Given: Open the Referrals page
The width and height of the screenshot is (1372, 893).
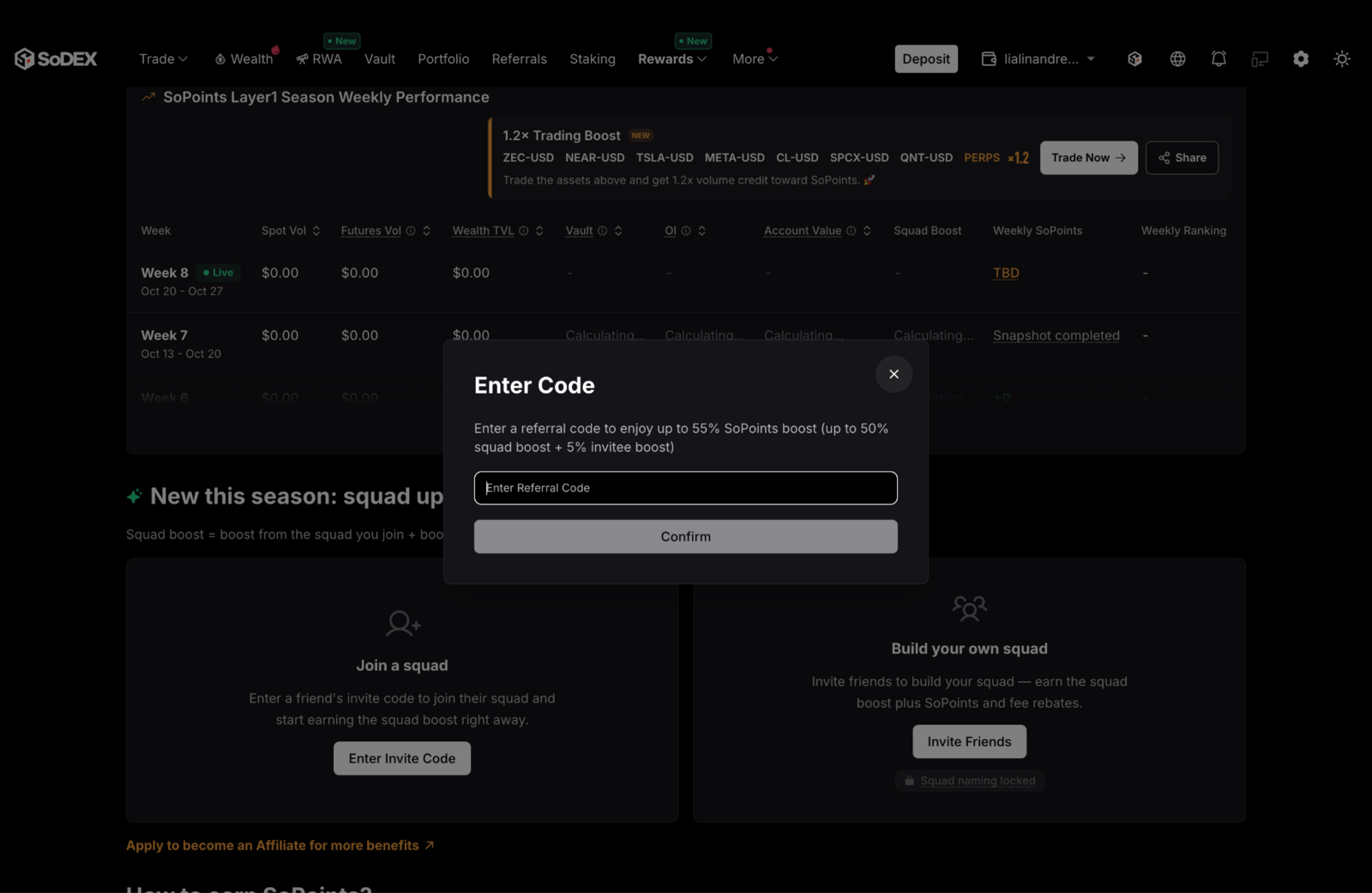Looking at the screenshot, I should point(519,58).
